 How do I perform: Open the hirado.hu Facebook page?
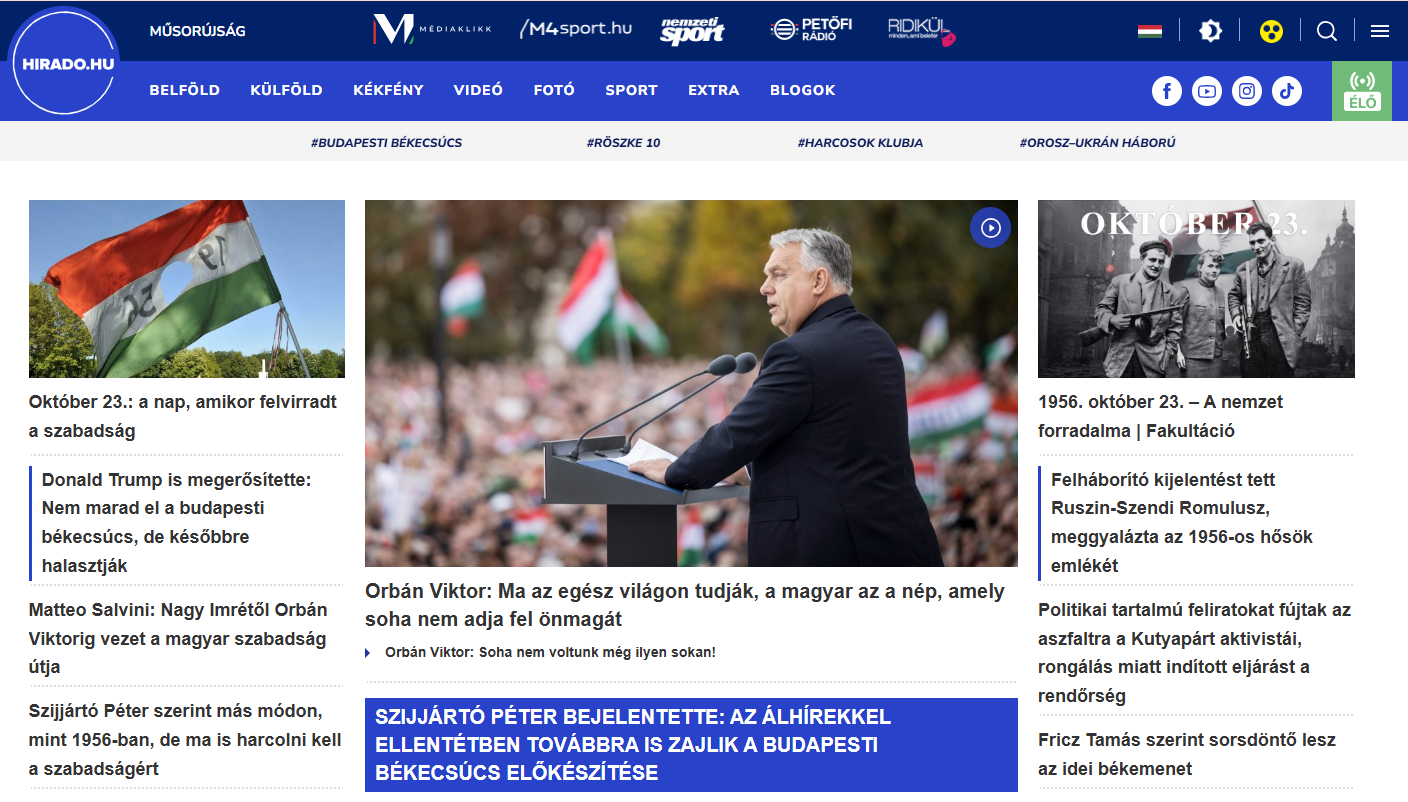pos(1167,91)
